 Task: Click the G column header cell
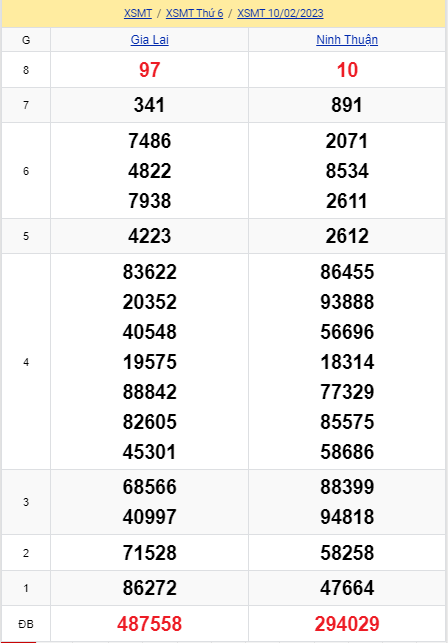[26, 40]
